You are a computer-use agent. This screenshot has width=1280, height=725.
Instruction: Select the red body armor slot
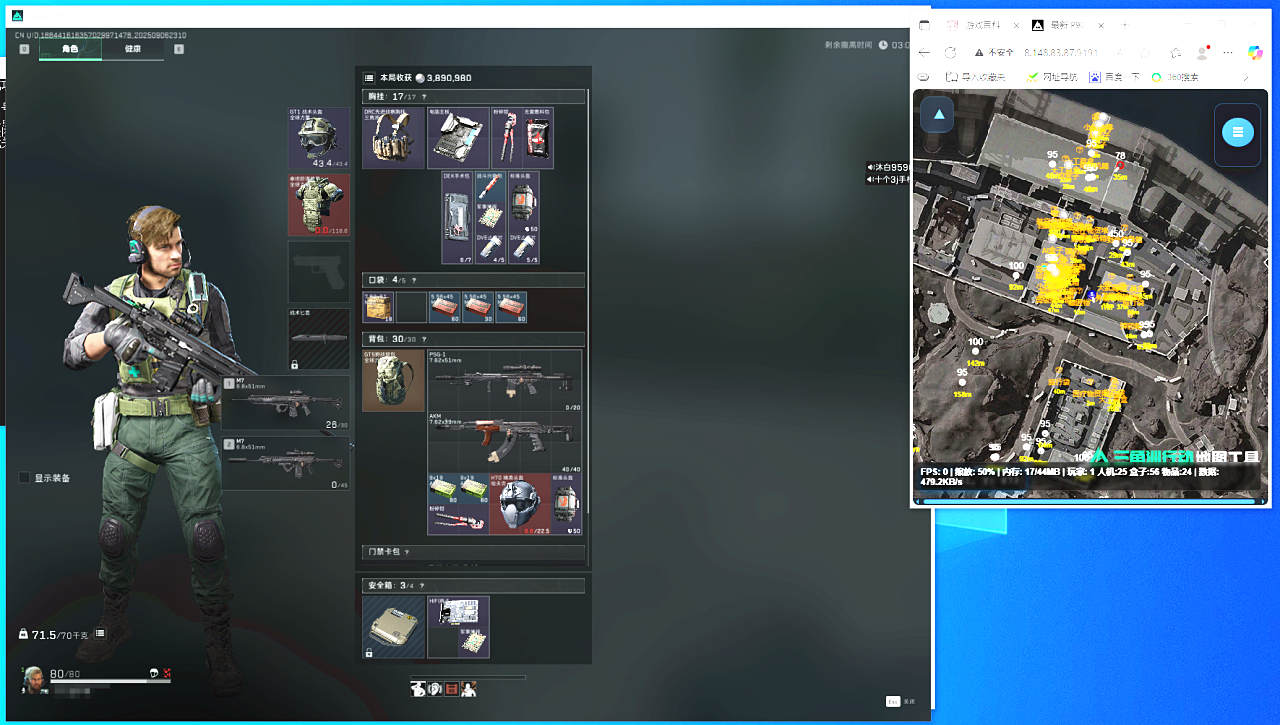point(319,204)
